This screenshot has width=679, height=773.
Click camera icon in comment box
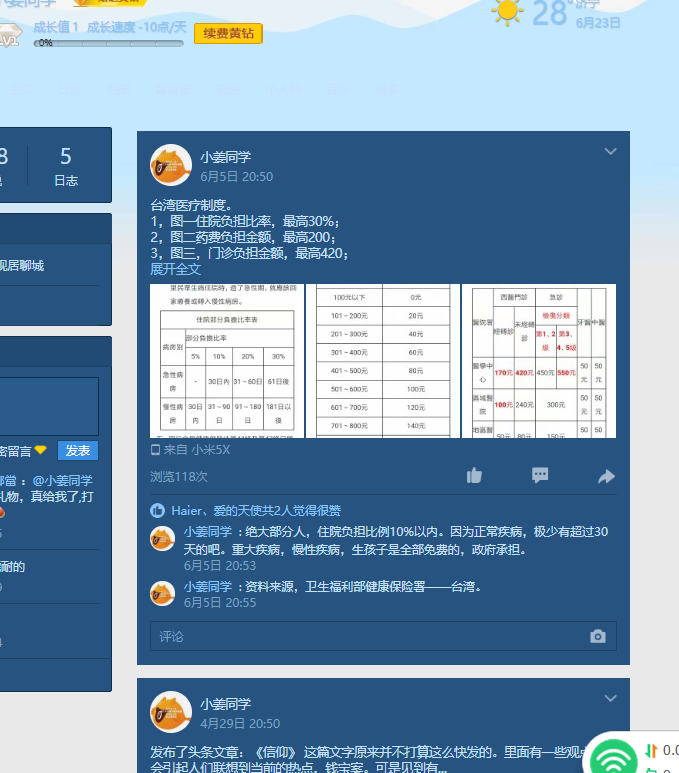[598, 636]
